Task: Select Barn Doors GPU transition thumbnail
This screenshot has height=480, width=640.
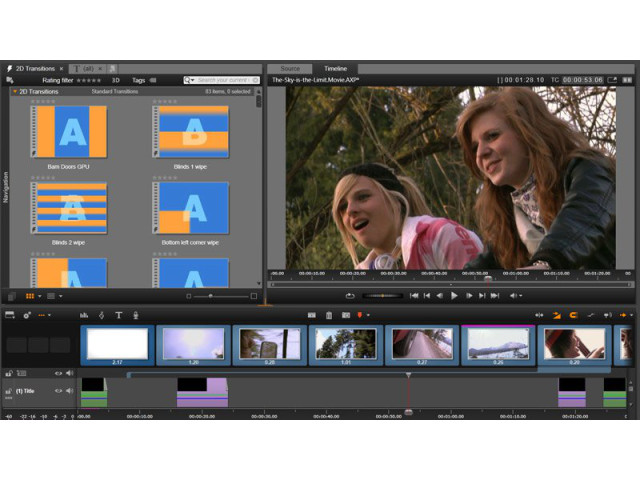Action: coord(69,131)
